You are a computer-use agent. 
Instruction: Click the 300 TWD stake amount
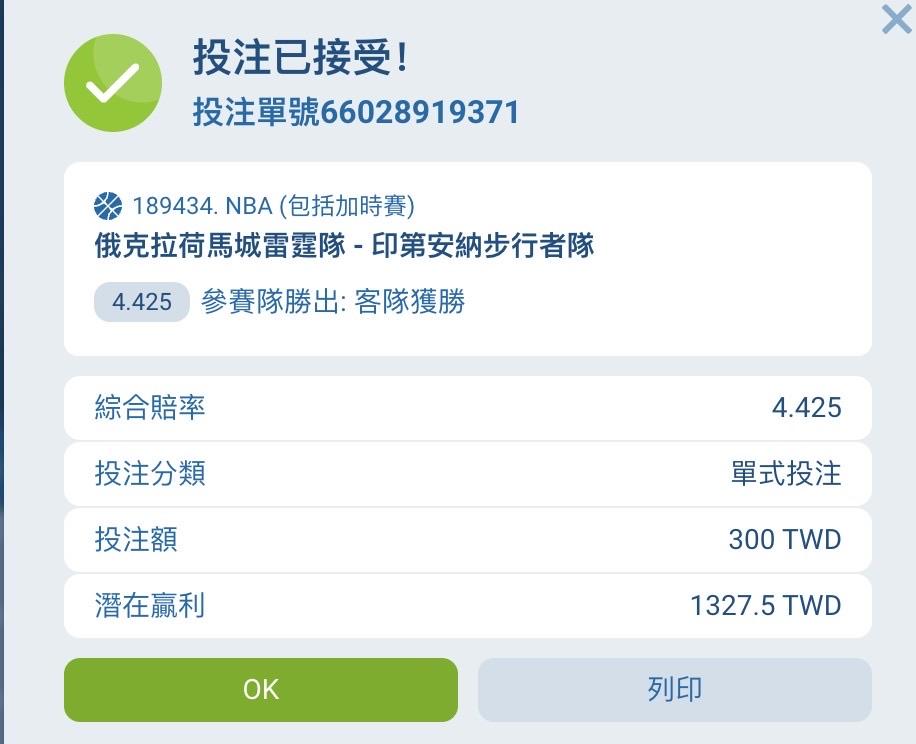click(x=785, y=540)
